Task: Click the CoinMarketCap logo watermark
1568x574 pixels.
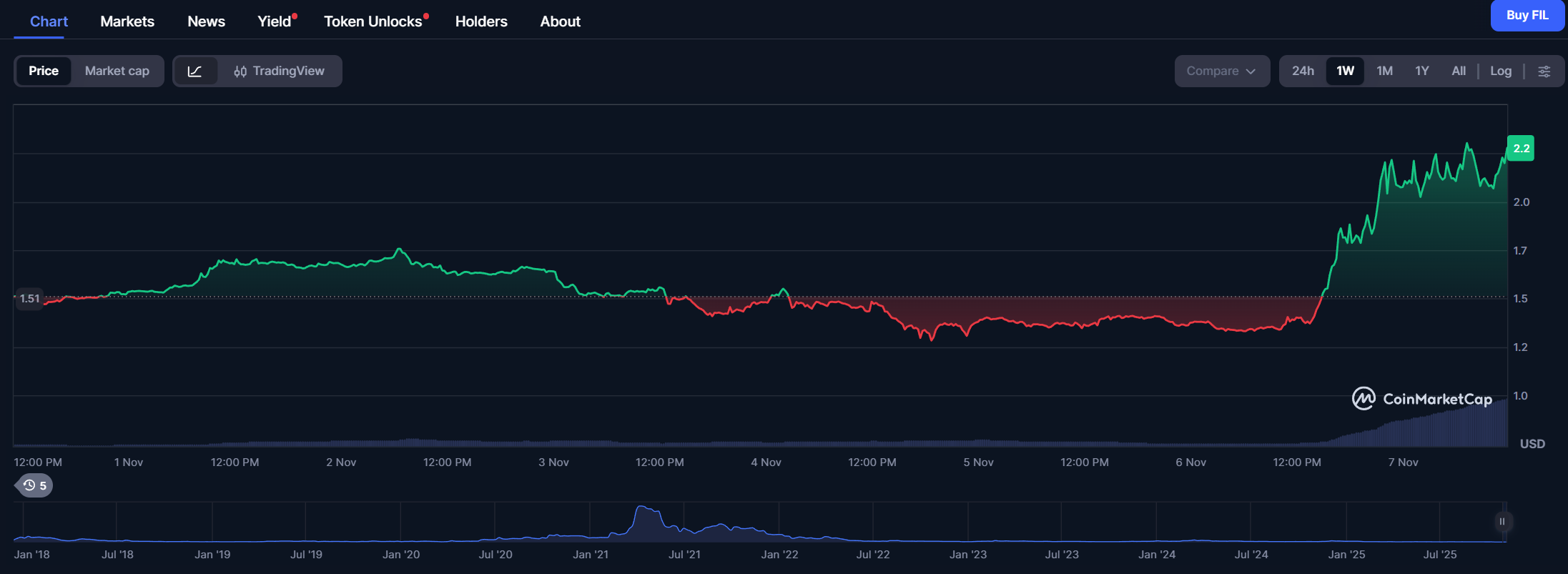Action: pyautogui.click(x=1421, y=399)
